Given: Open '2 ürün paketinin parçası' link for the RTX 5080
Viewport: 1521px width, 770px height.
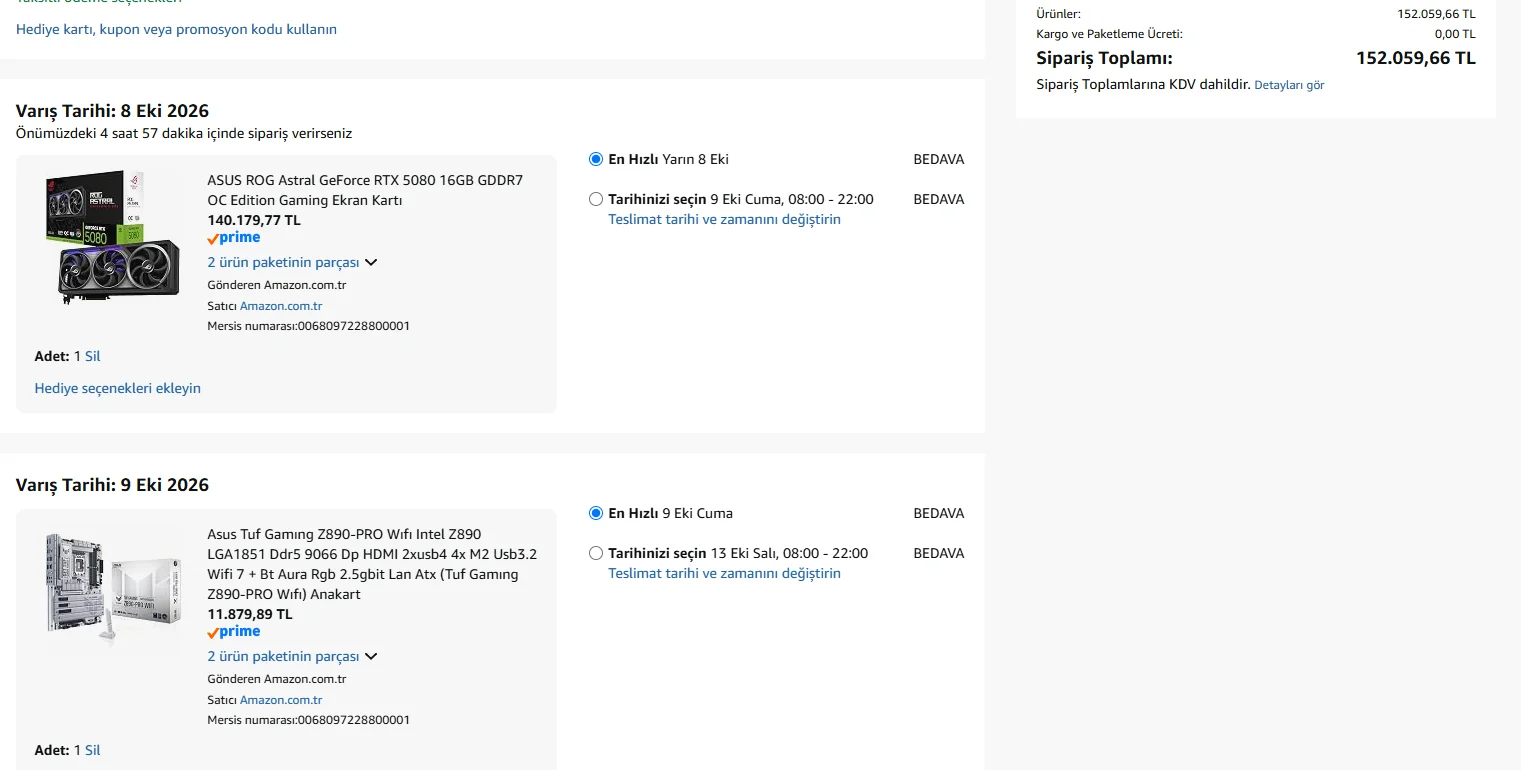Looking at the screenshot, I should 283,262.
